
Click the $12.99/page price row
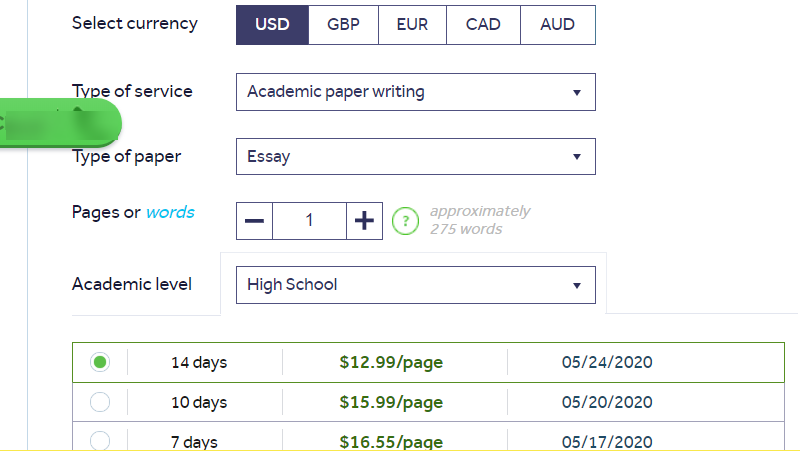click(428, 362)
